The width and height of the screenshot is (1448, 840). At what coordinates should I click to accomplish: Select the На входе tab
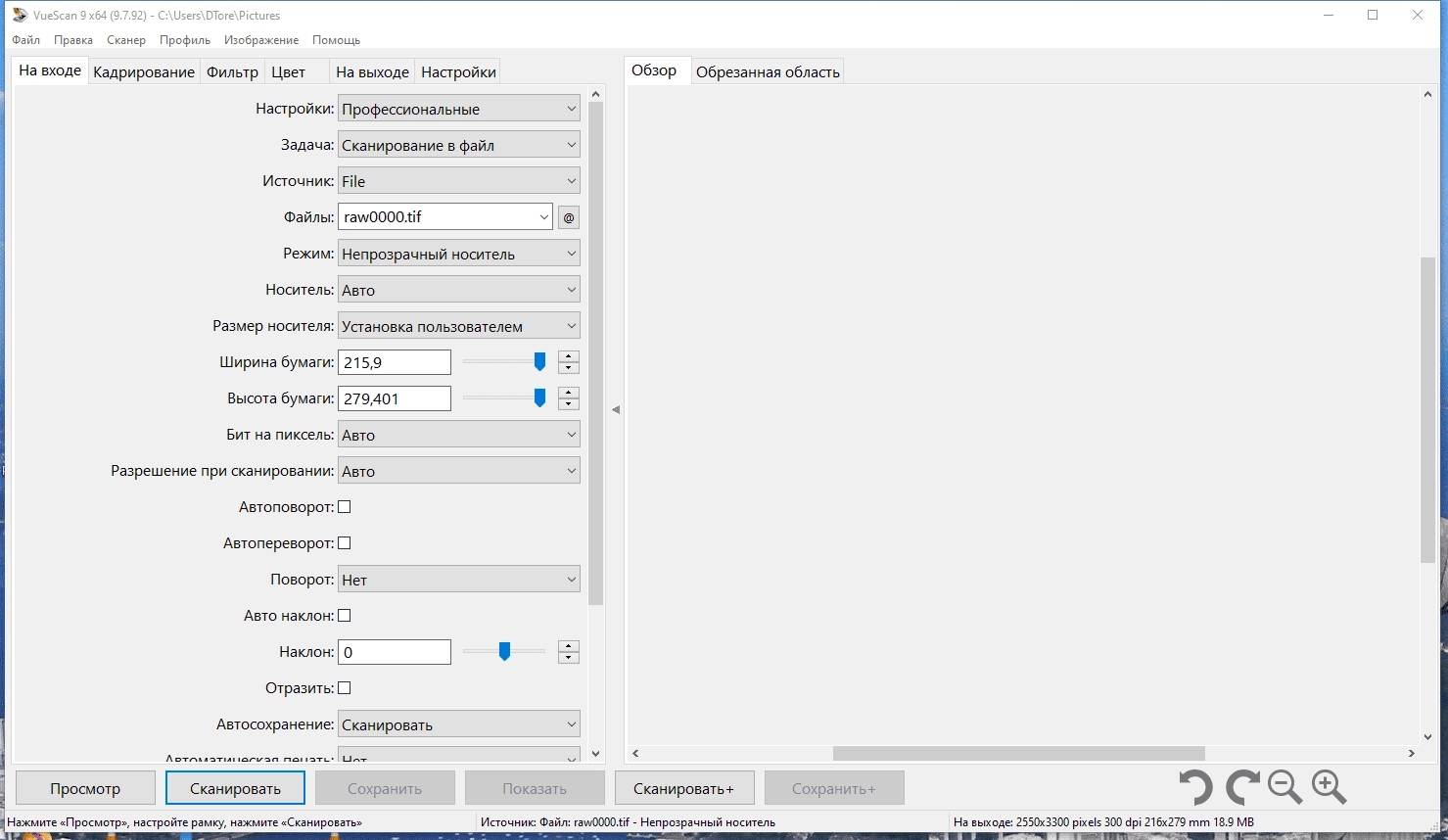click(x=50, y=70)
